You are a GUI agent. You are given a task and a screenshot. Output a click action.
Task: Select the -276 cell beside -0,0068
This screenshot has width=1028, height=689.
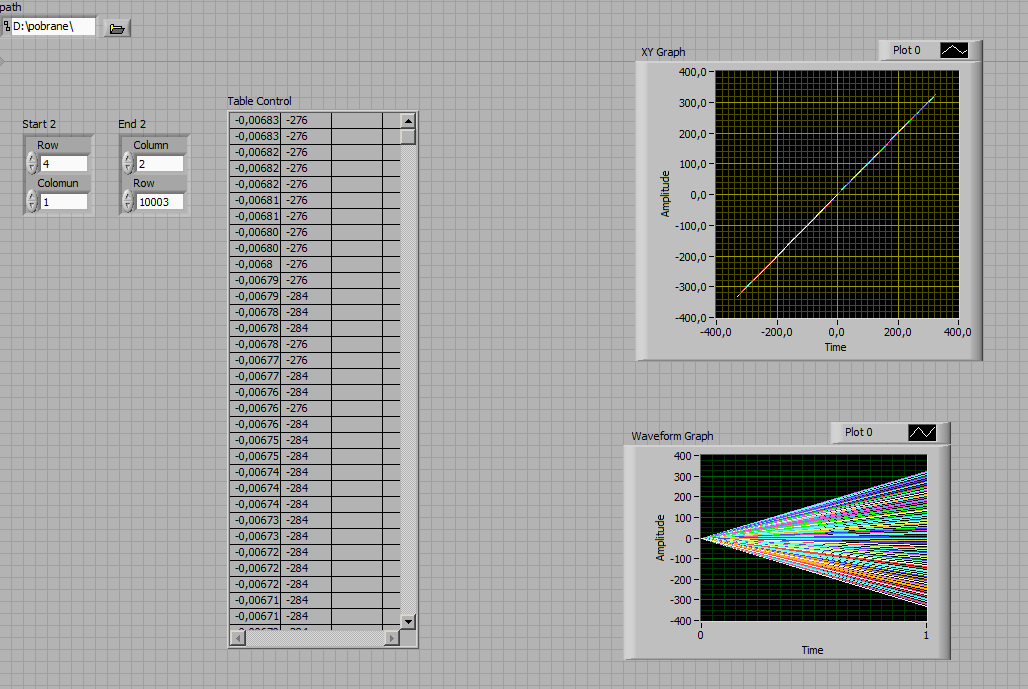point(306,264)
